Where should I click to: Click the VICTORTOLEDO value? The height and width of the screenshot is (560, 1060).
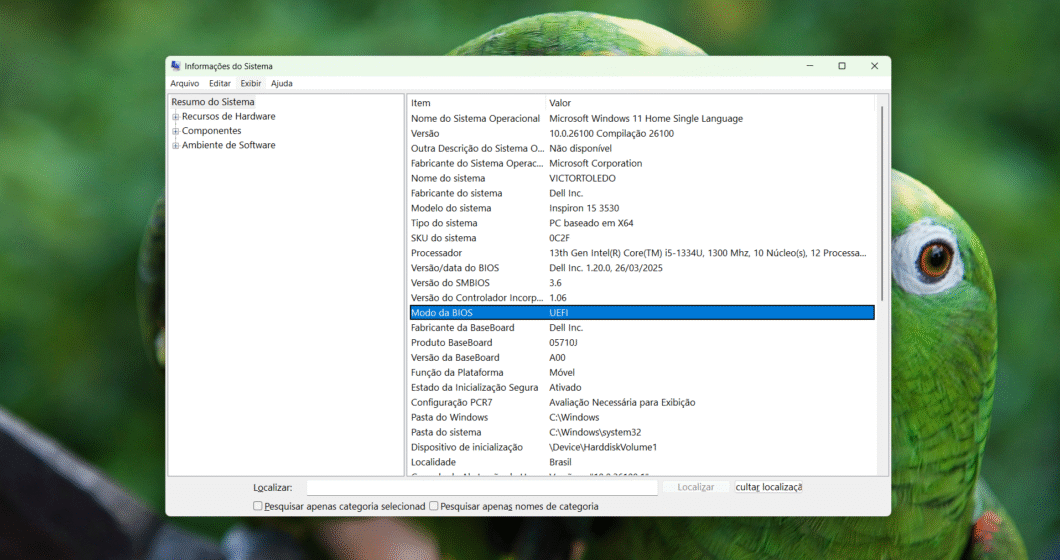(x=582, y=179)
